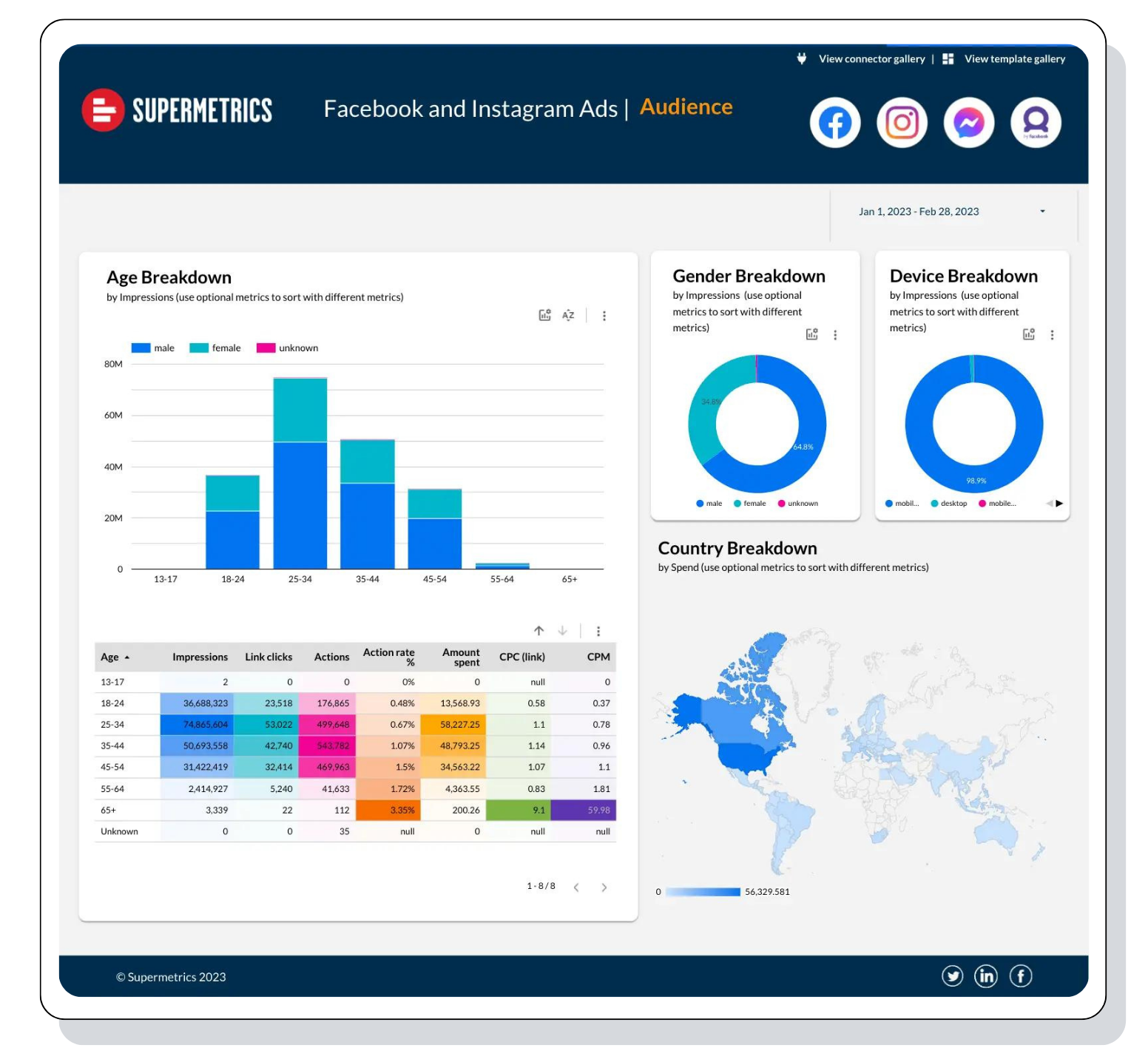Sort table by Impressions column header

click(200, 657)
